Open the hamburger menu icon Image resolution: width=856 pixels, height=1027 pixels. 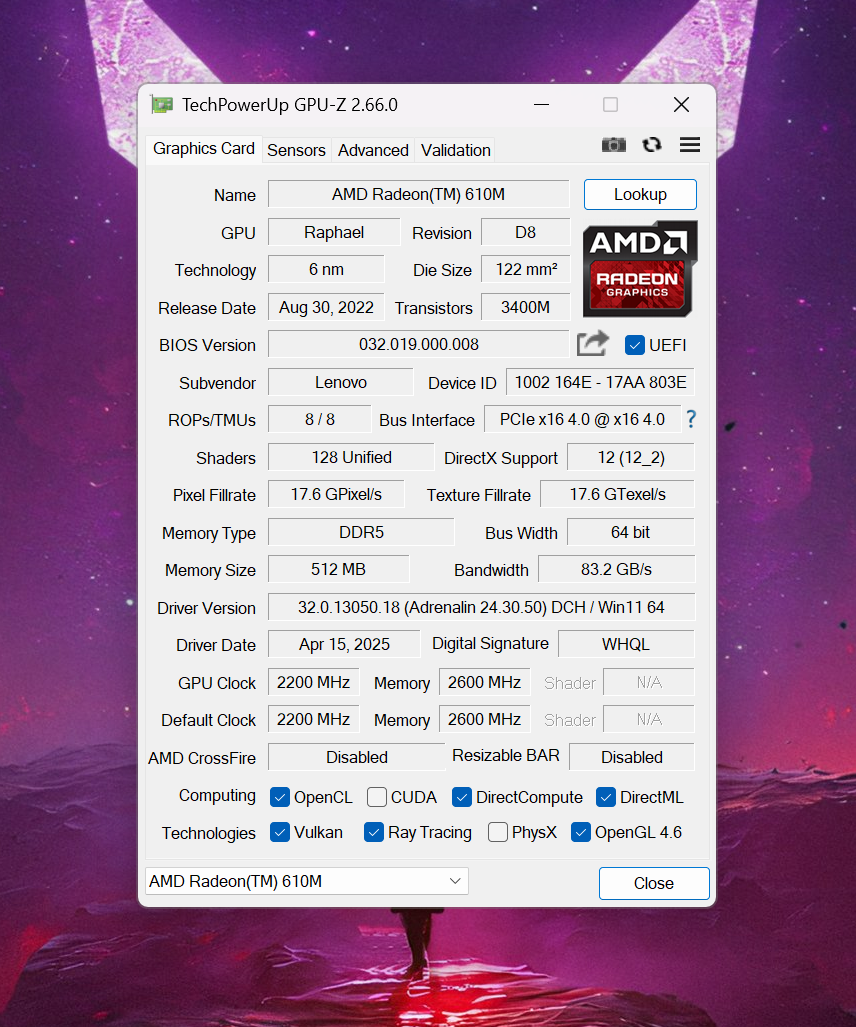point(690,145)
